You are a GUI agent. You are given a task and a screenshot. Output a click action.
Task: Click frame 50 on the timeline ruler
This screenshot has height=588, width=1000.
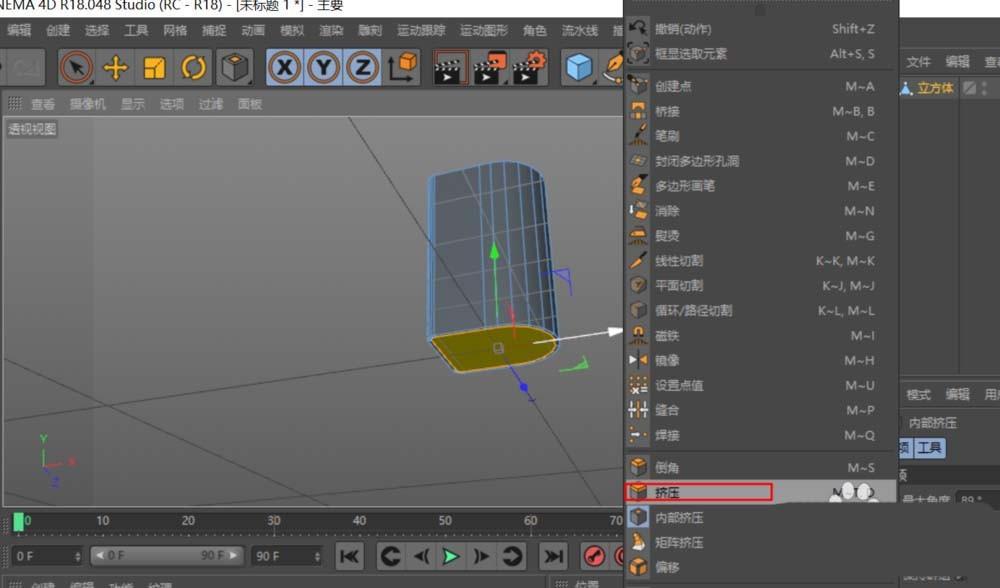pos(445,521)
